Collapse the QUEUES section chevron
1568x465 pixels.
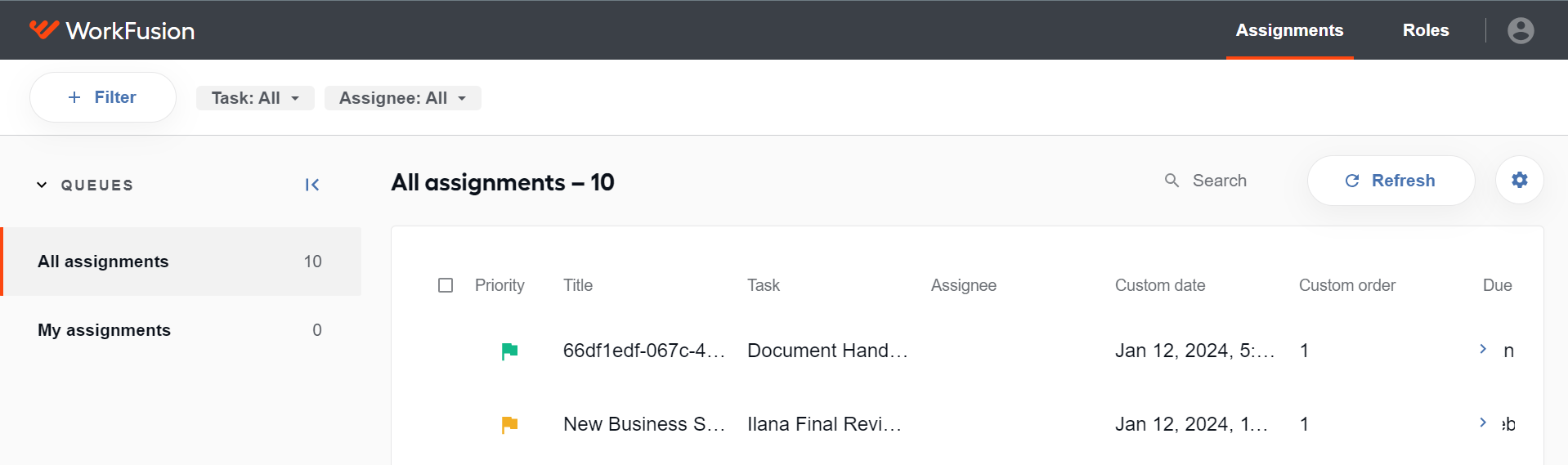(x=42, y=185)
